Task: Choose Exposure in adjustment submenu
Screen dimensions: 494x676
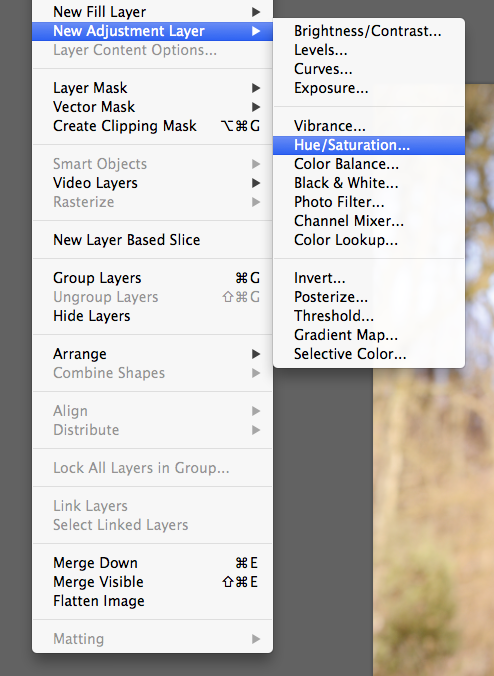Action: pos(369,88)
